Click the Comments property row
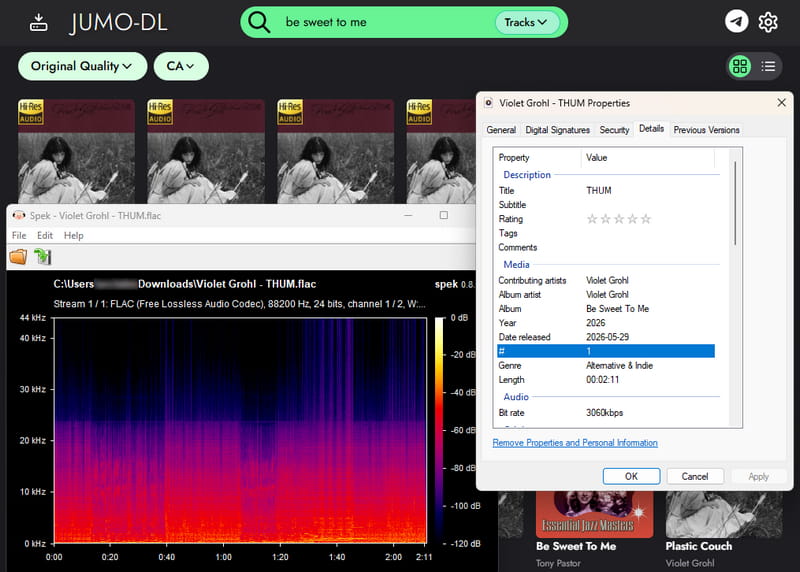The height and width of the screenshot is (572, 800). [x=606, y=247]
